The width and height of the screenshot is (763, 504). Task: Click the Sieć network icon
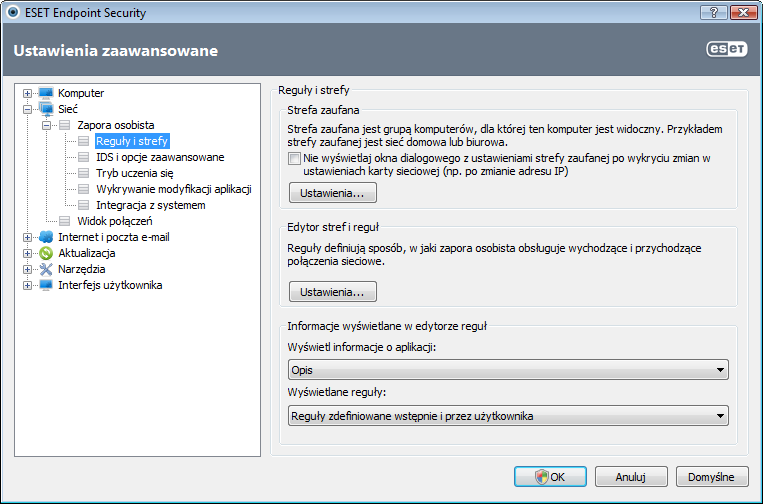(x=46, y=109)
